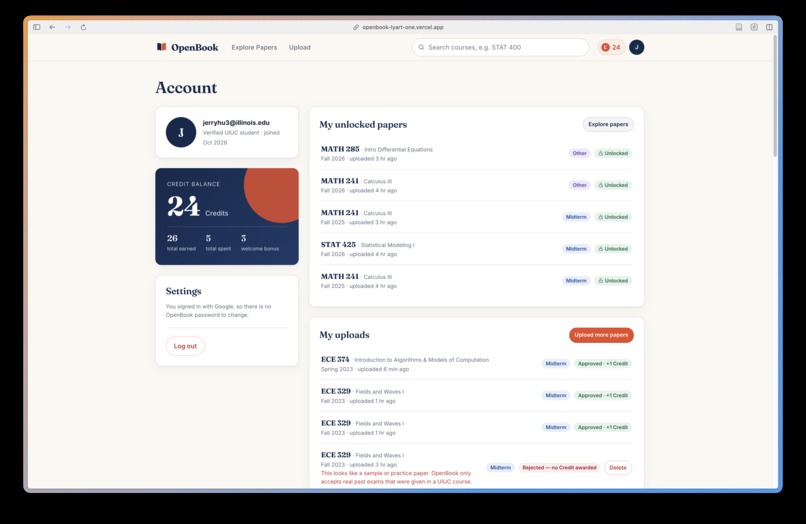Viewport: 806px width, 524px height.
Task: Click the page vertical scrollbar
Action: 775,96
